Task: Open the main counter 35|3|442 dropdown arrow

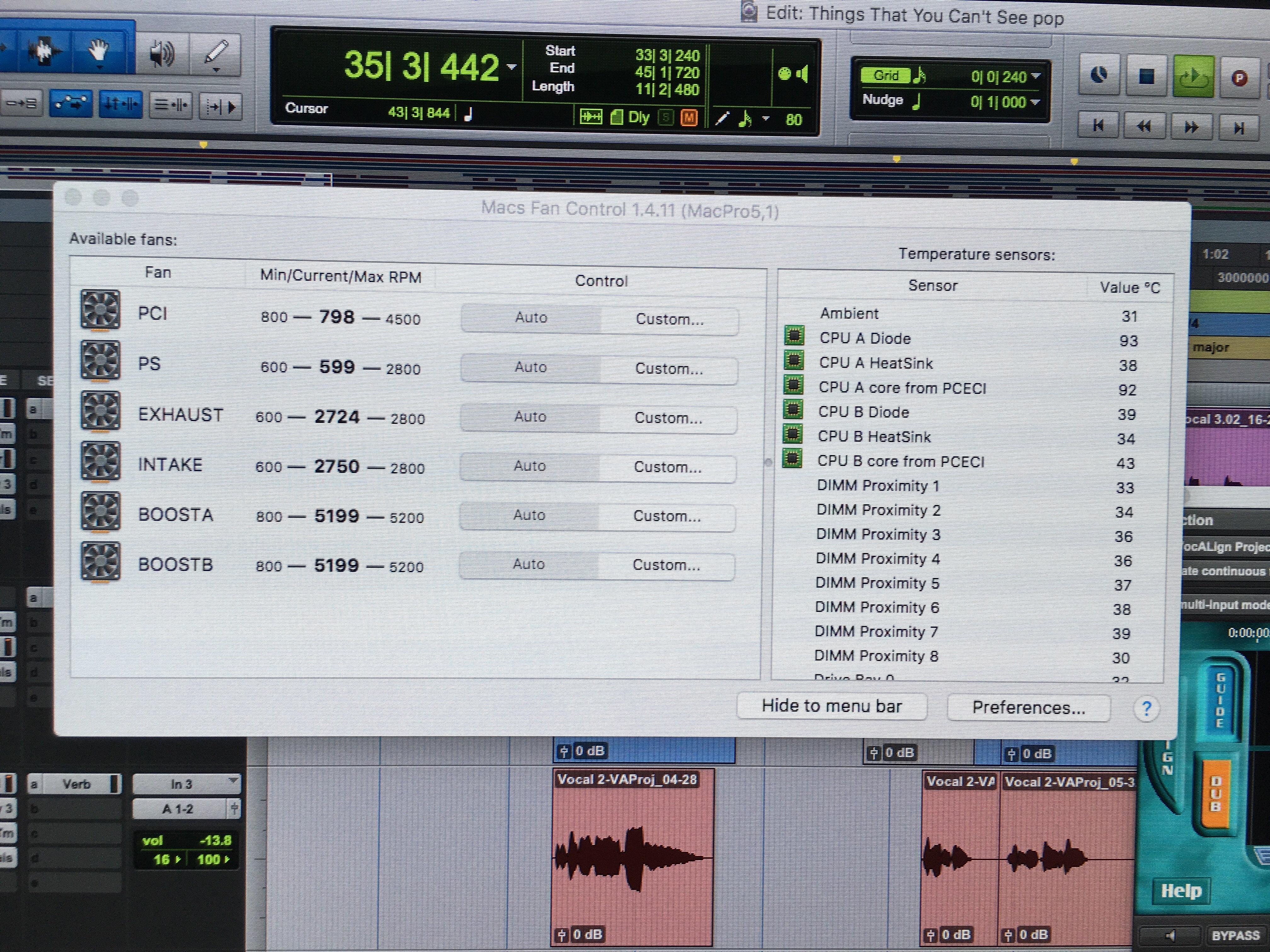Action: 512,67
